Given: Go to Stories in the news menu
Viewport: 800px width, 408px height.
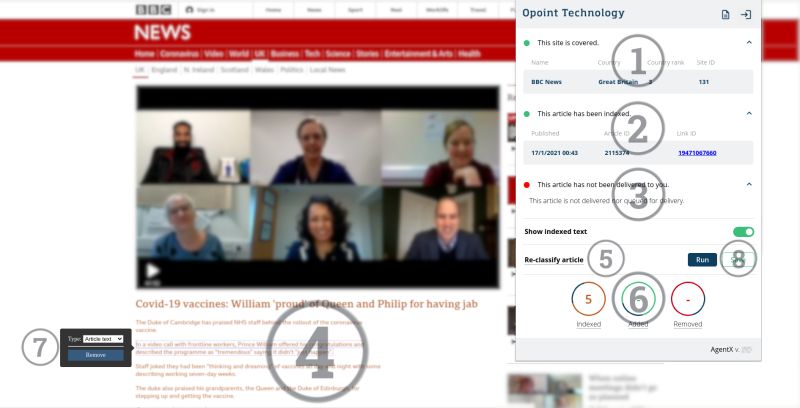Looking at the screenshot, I should (368, 54).
